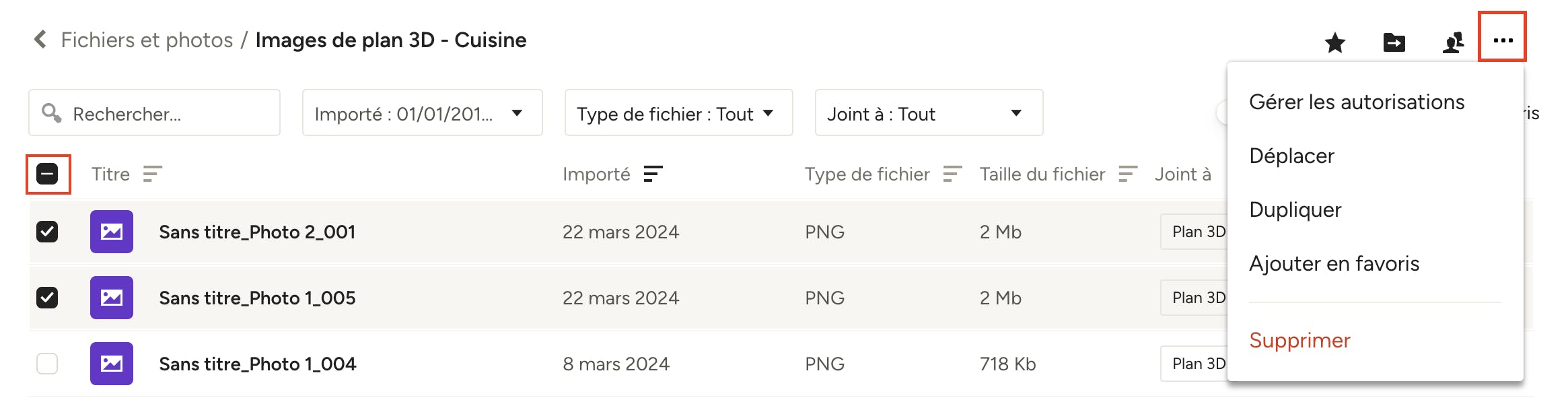Viewport: 1568px width, 400px height.
Task: Sort by Titre column sort icon
Action: point(152,174)
